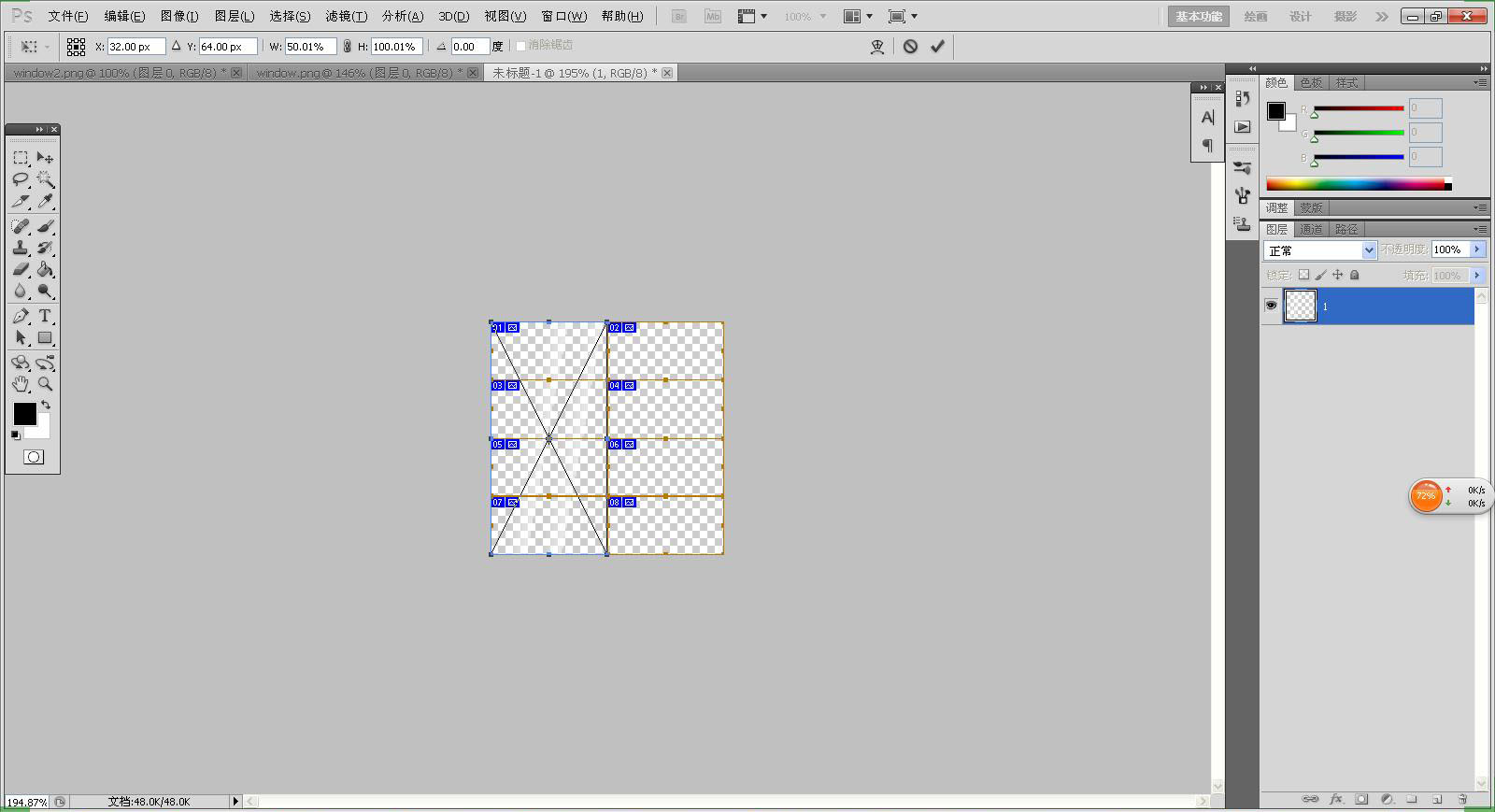The width and height of the screenshot is (1495, 812).
Task: Toggle lock layer position
Action: pyautogui.click(x=1338, y=275)
